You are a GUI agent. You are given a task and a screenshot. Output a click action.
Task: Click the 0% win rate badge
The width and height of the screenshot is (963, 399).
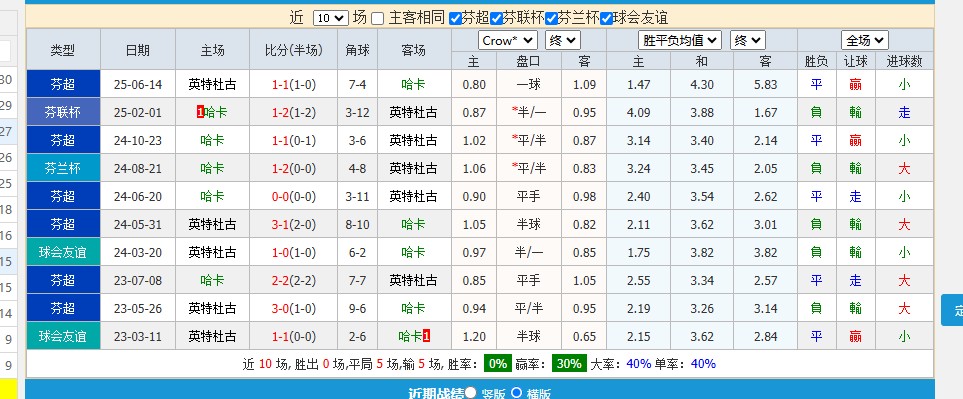497,363
